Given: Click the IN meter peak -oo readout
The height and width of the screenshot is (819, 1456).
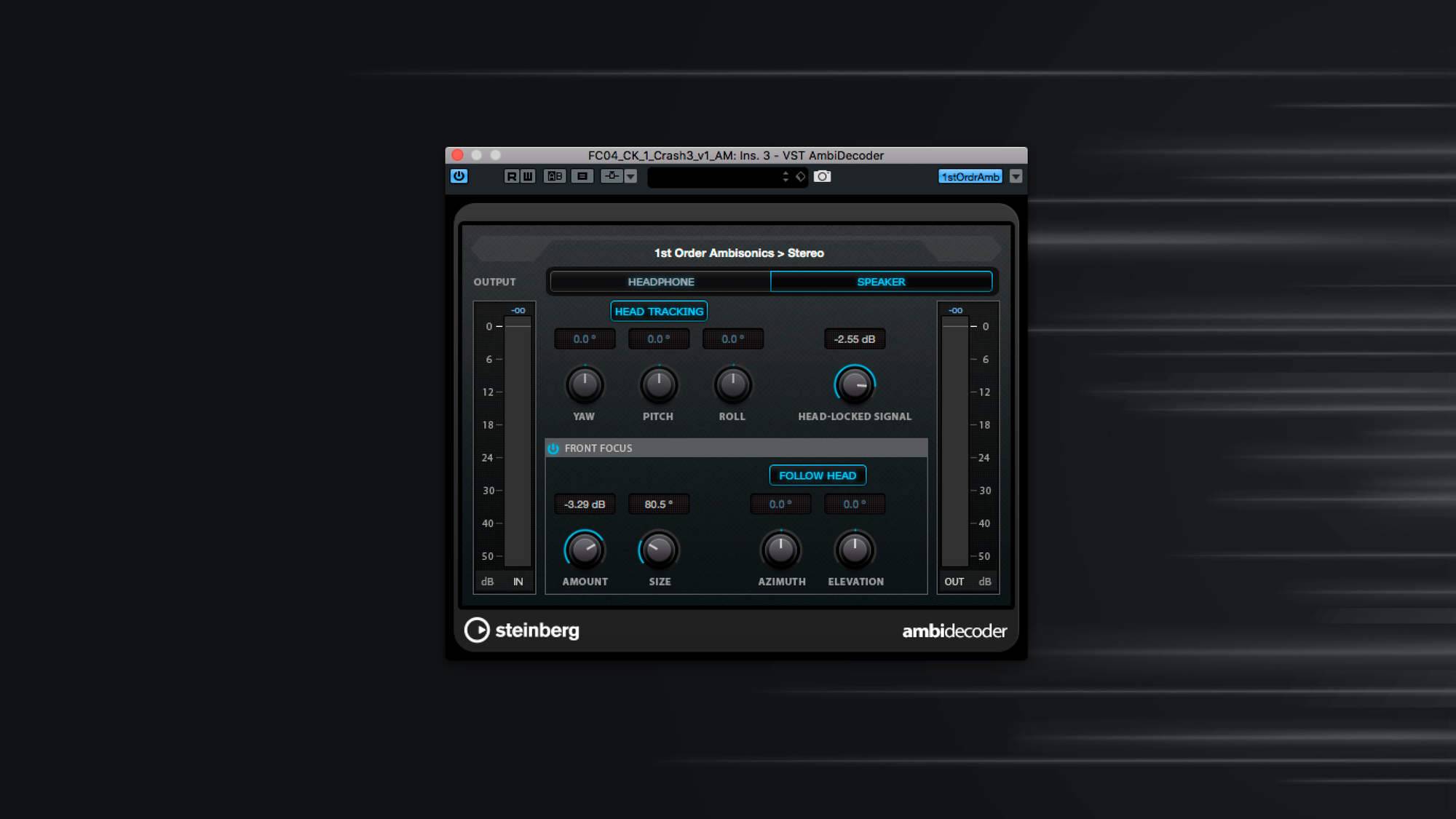Looking at the screenshot, I should (518, 310).
